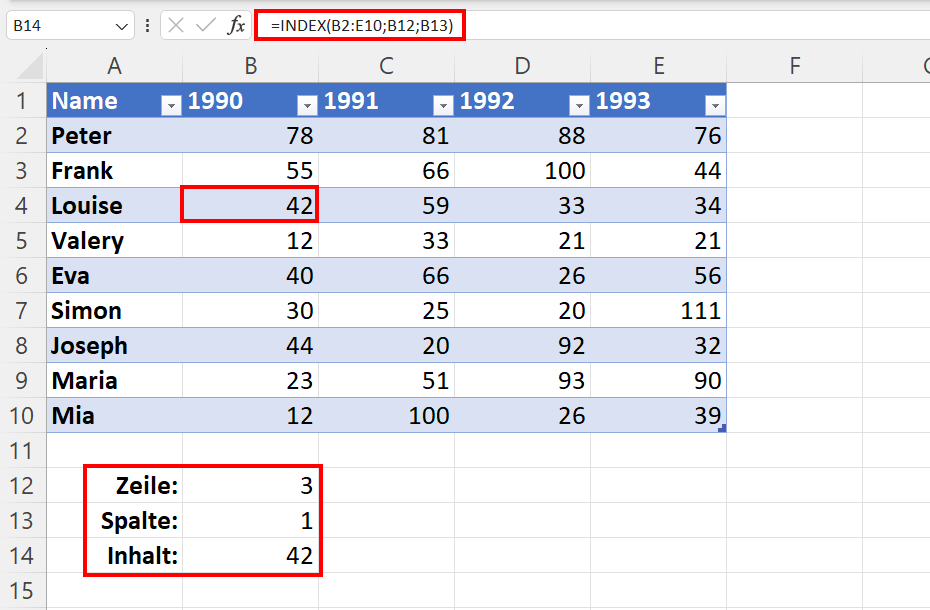Select Peter's 1993 value 76
The height and width of the screenshot is (610, 930).
(x=658, y=135)
